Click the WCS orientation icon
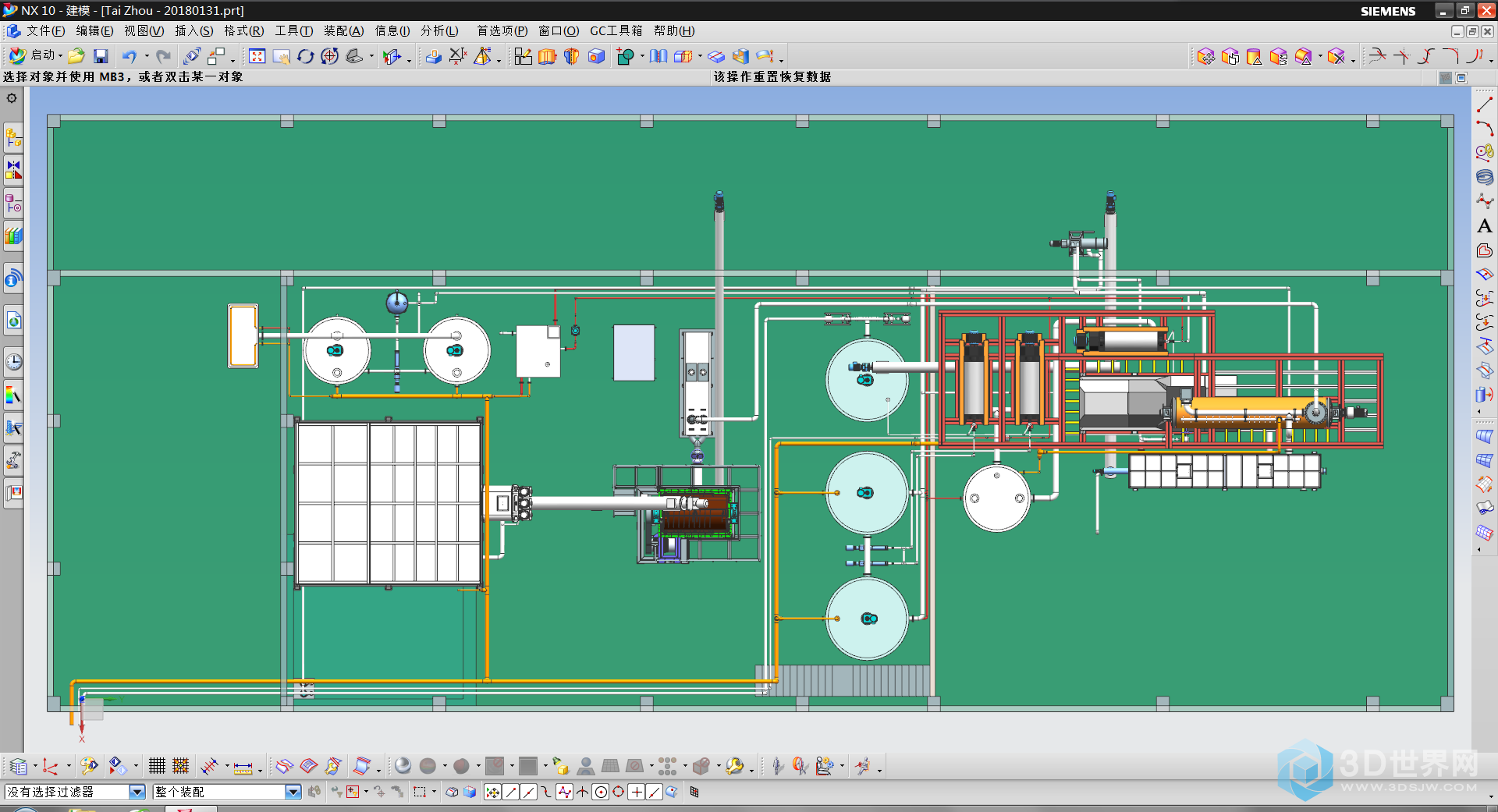This screenshot has width=1498, height=812. [50, 766]
